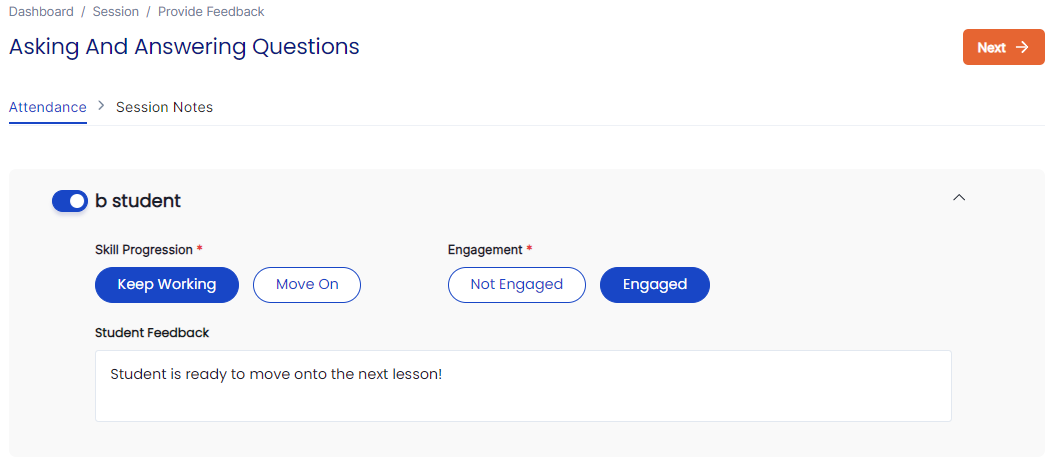Click the Student Feedback field label

[x=152, y=332]
